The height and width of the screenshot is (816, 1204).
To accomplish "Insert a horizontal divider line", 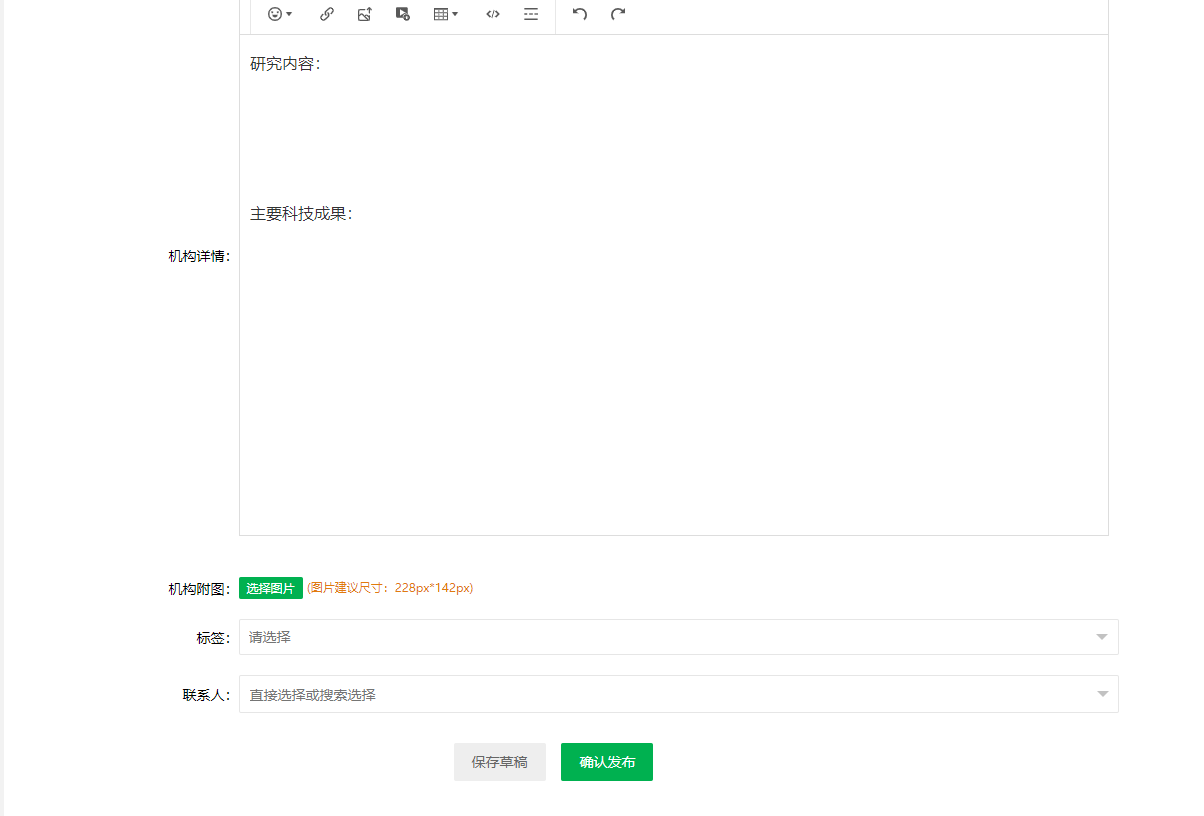I will click(x=531, y=14).
